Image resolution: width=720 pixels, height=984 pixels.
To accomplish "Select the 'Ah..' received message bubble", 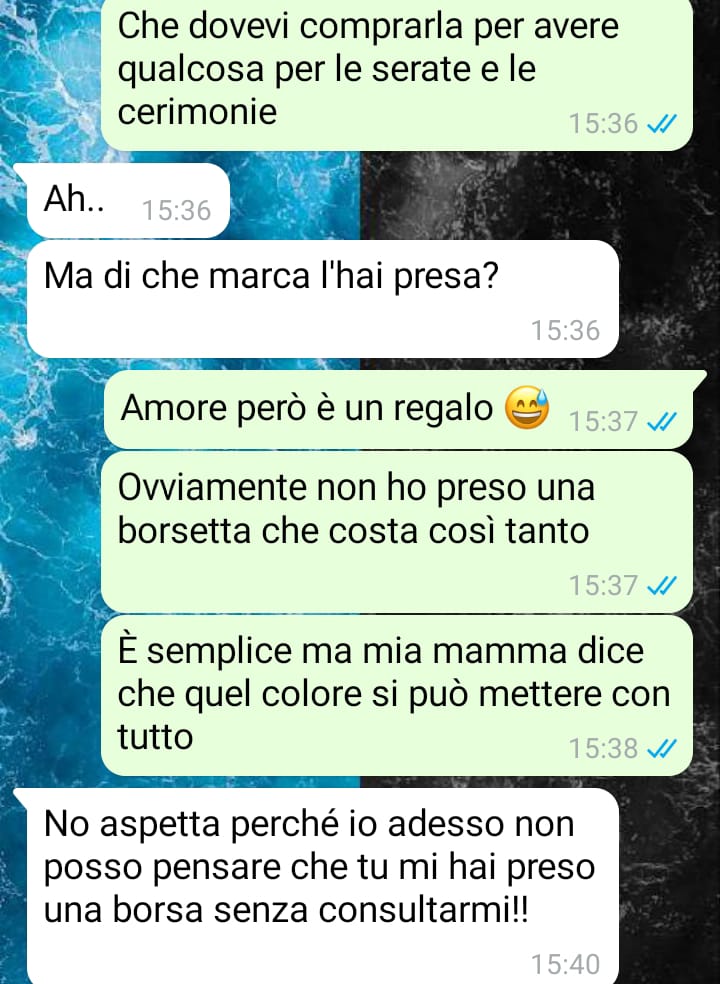I will [128, 201].
